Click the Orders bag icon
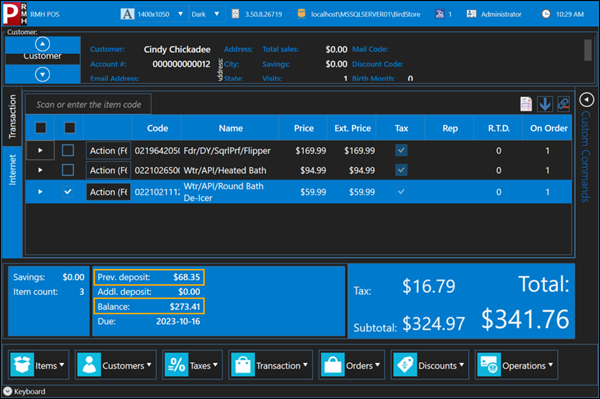This screenshot has height=399, width=600. (x=333, y=365)
